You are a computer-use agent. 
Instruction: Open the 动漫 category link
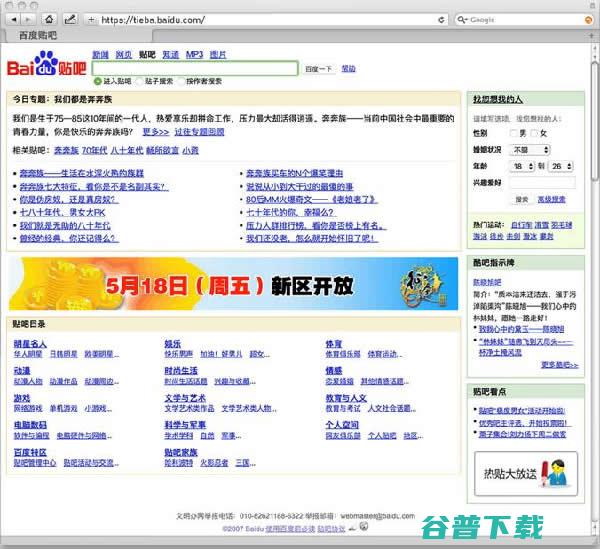22,371
